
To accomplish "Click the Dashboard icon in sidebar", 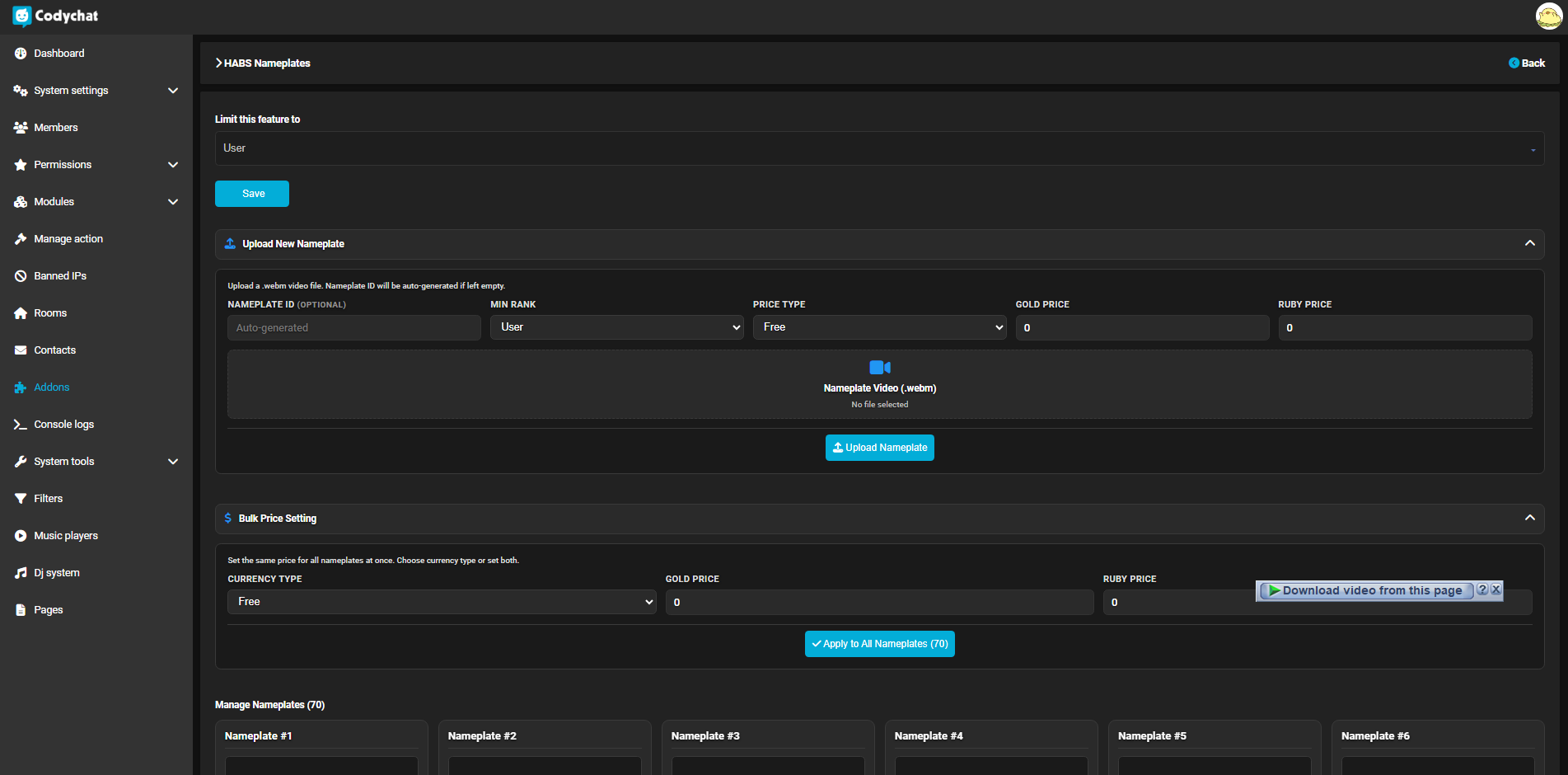I will 21,54.
